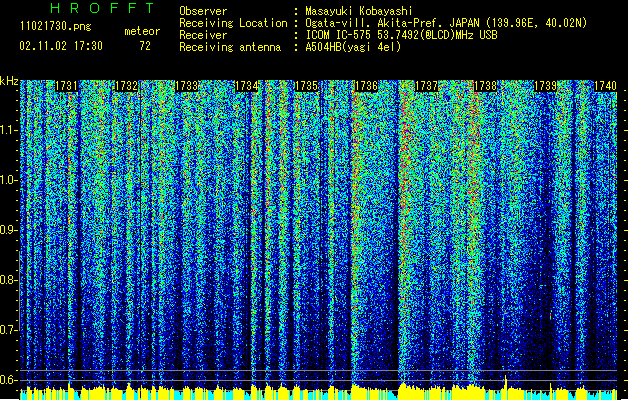Select the 1736 time marker
The height and width of the screenshot is (400, 629).
[367, 87]
